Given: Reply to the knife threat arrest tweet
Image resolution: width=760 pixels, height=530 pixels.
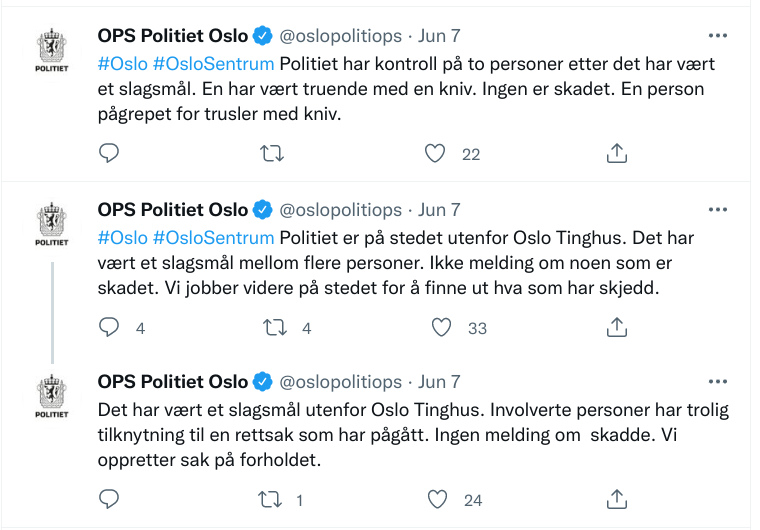Looking at the screenshot, I should point(110,153).
